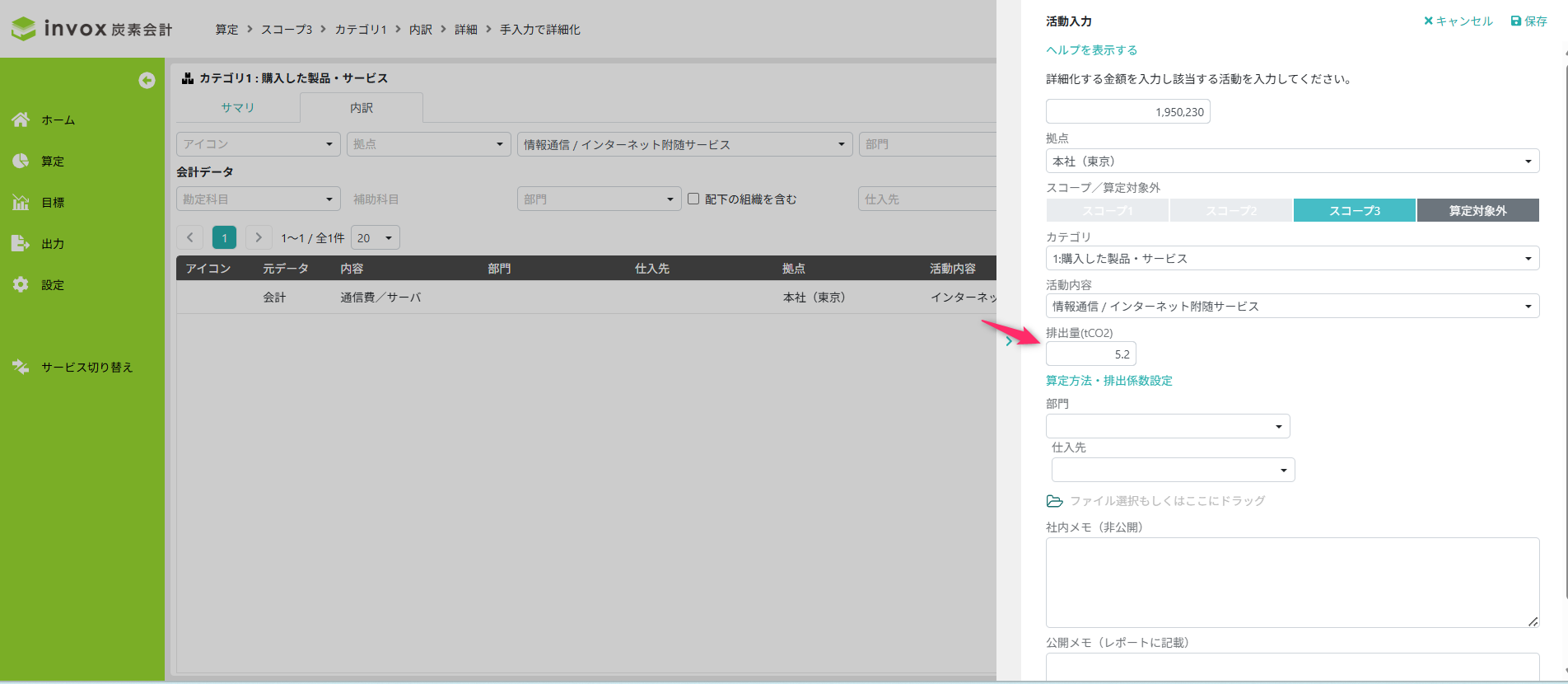Click the 排出量(tCO2) input field
The height and width of the screenshot is (684, 1568).
coord(1090,354)
